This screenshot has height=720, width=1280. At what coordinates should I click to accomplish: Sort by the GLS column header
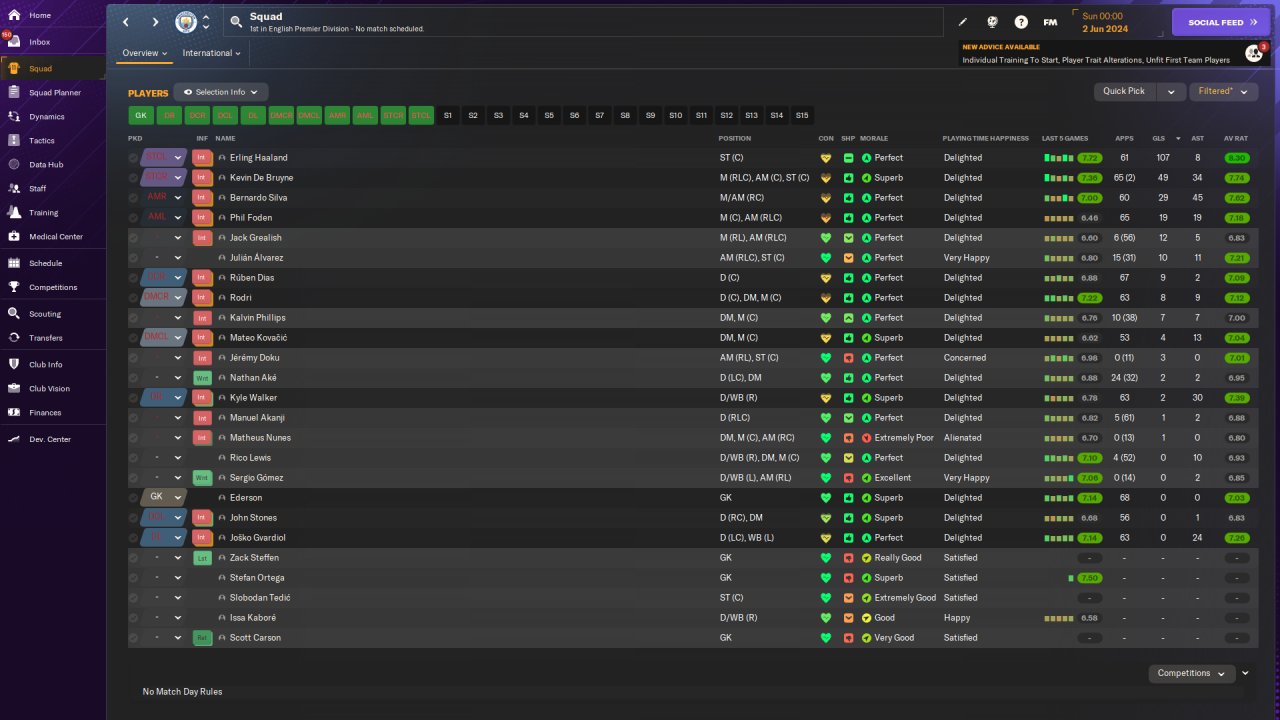1159,138
